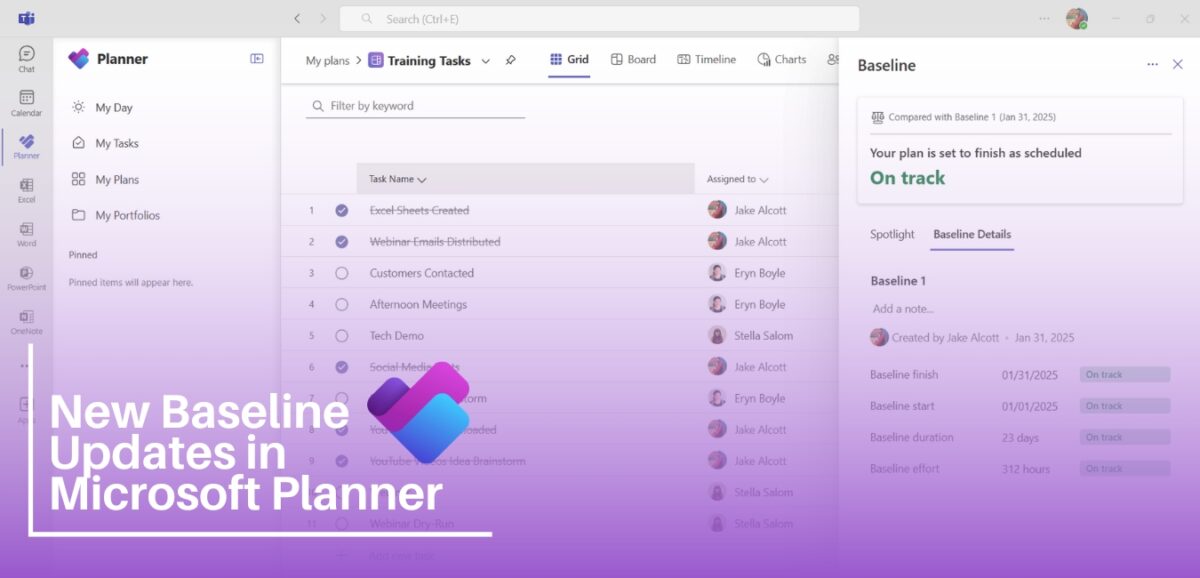Image resolution: width=1200 pixels, height=578 pixels.
Task: Collapse the Planner navigation pane
Action: click(257, 58)
